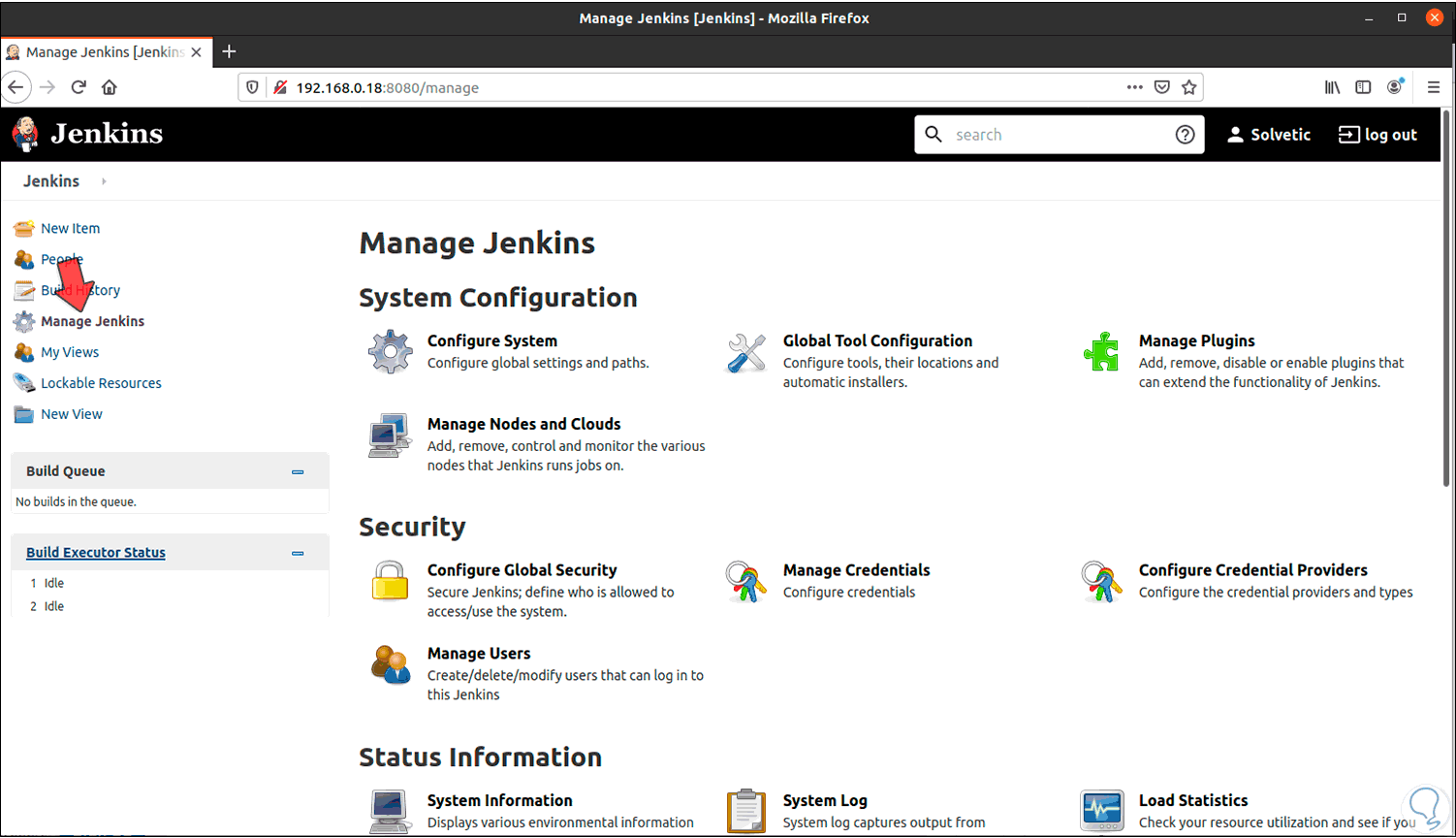Open the Firefox hamburger menu

[x=1434, y=87]
